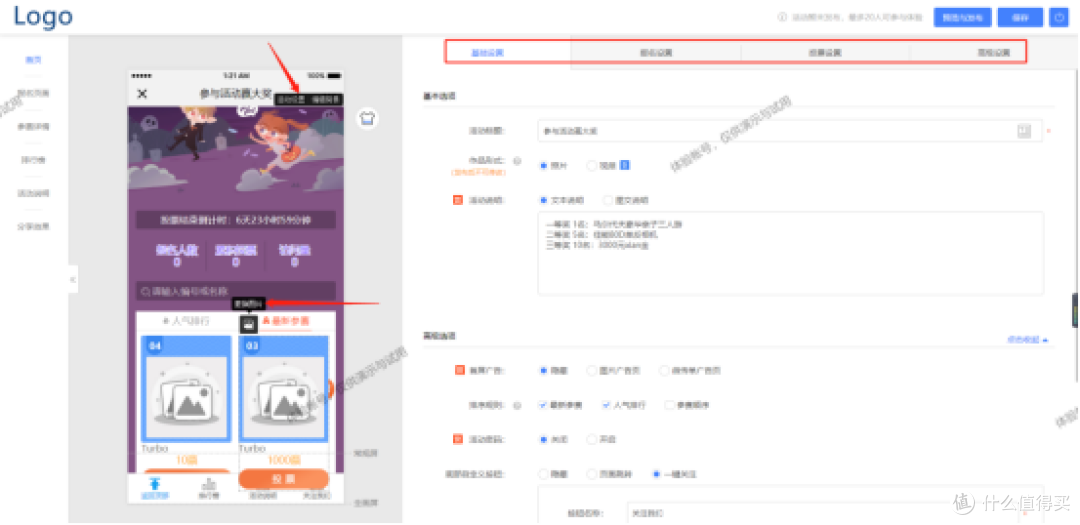Close the phone preview with the X
This screenshot has width=1080, height=525.
pos(142,94)
